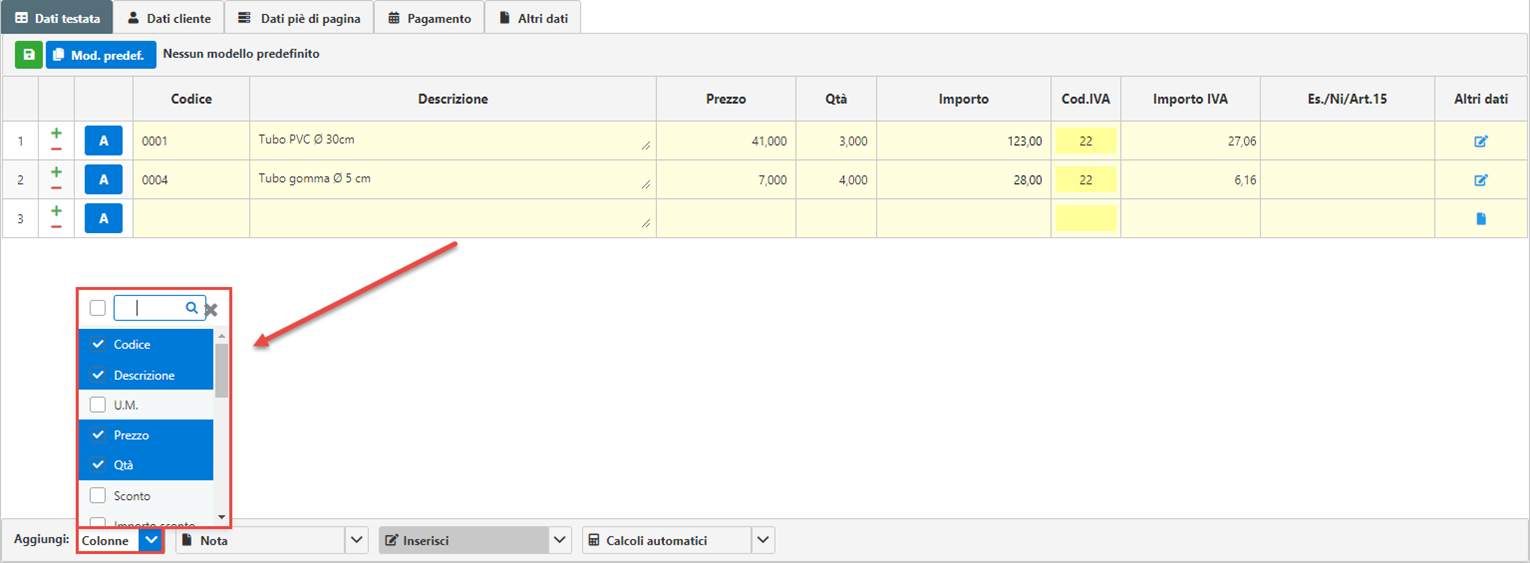Enable the U.M. column checkbox

click(x=98, y=405)
